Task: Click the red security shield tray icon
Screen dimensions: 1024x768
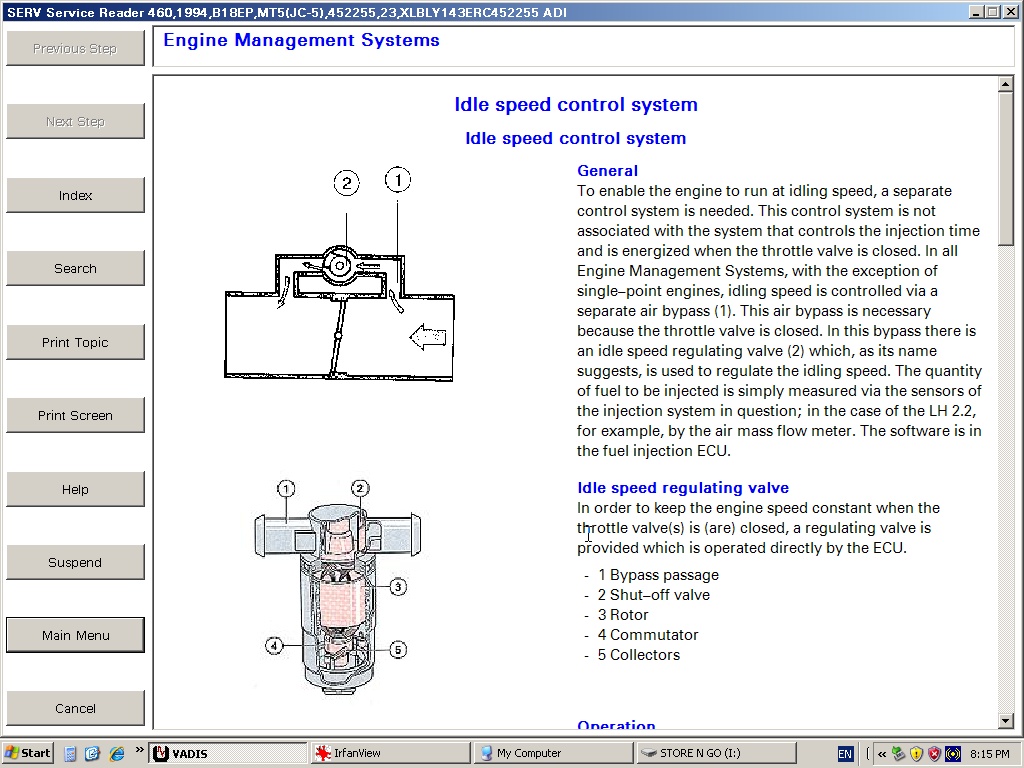Action: [x=935, y=754]
